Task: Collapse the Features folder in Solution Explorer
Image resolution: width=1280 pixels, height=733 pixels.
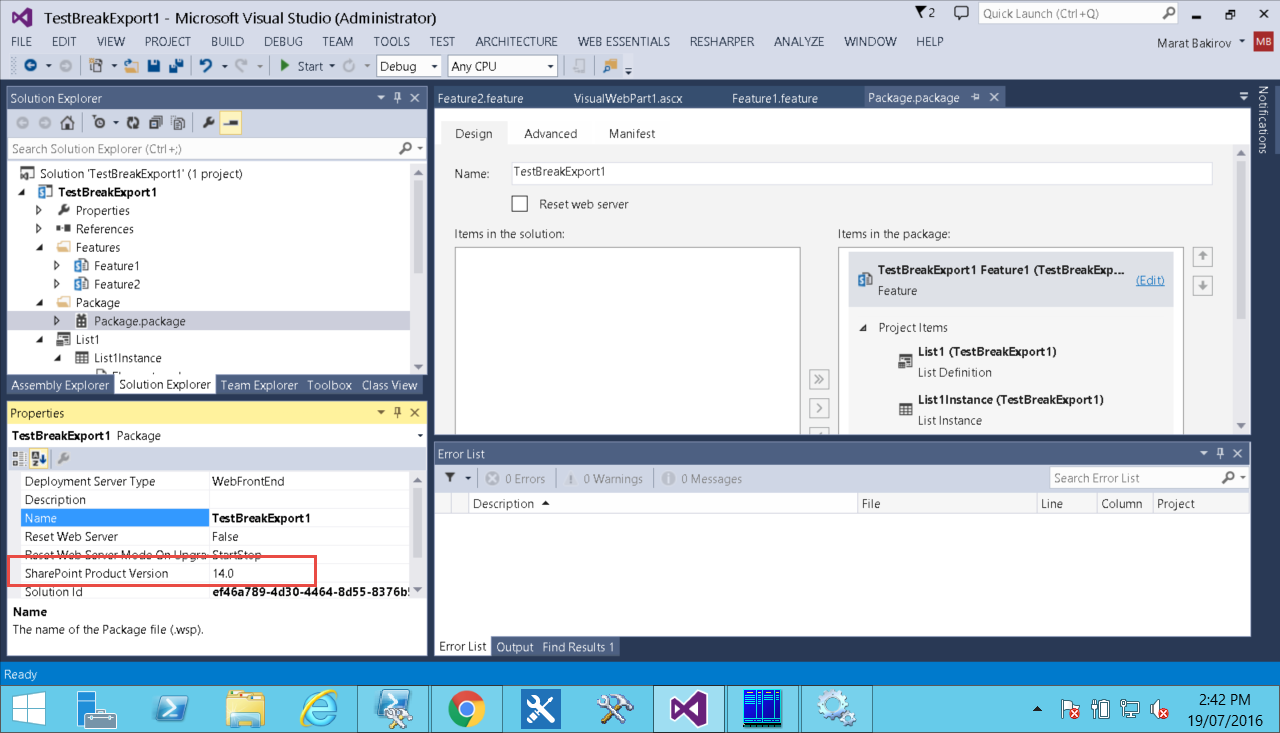Action: [x=39, y=248]
